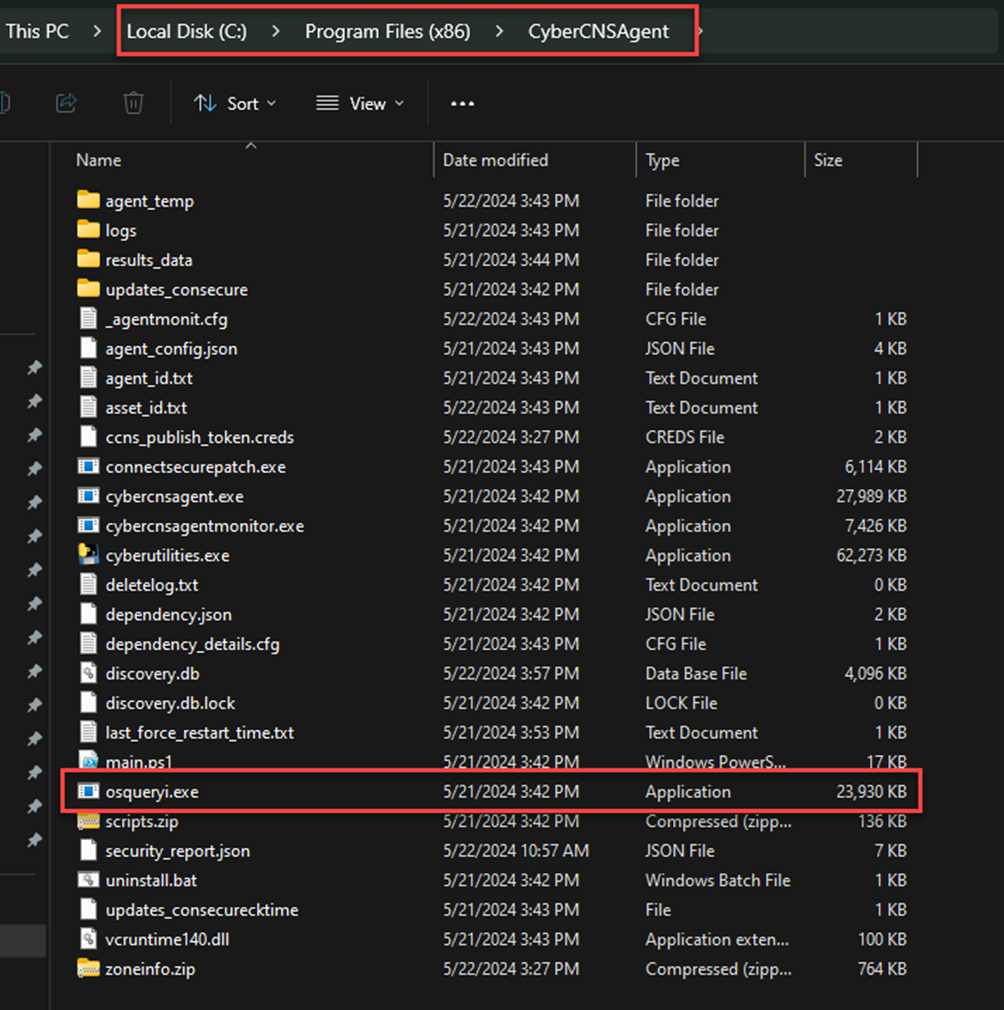Open the Sort dropdown menu
Screen dimensions: 1004x1010
coord(236,104)
